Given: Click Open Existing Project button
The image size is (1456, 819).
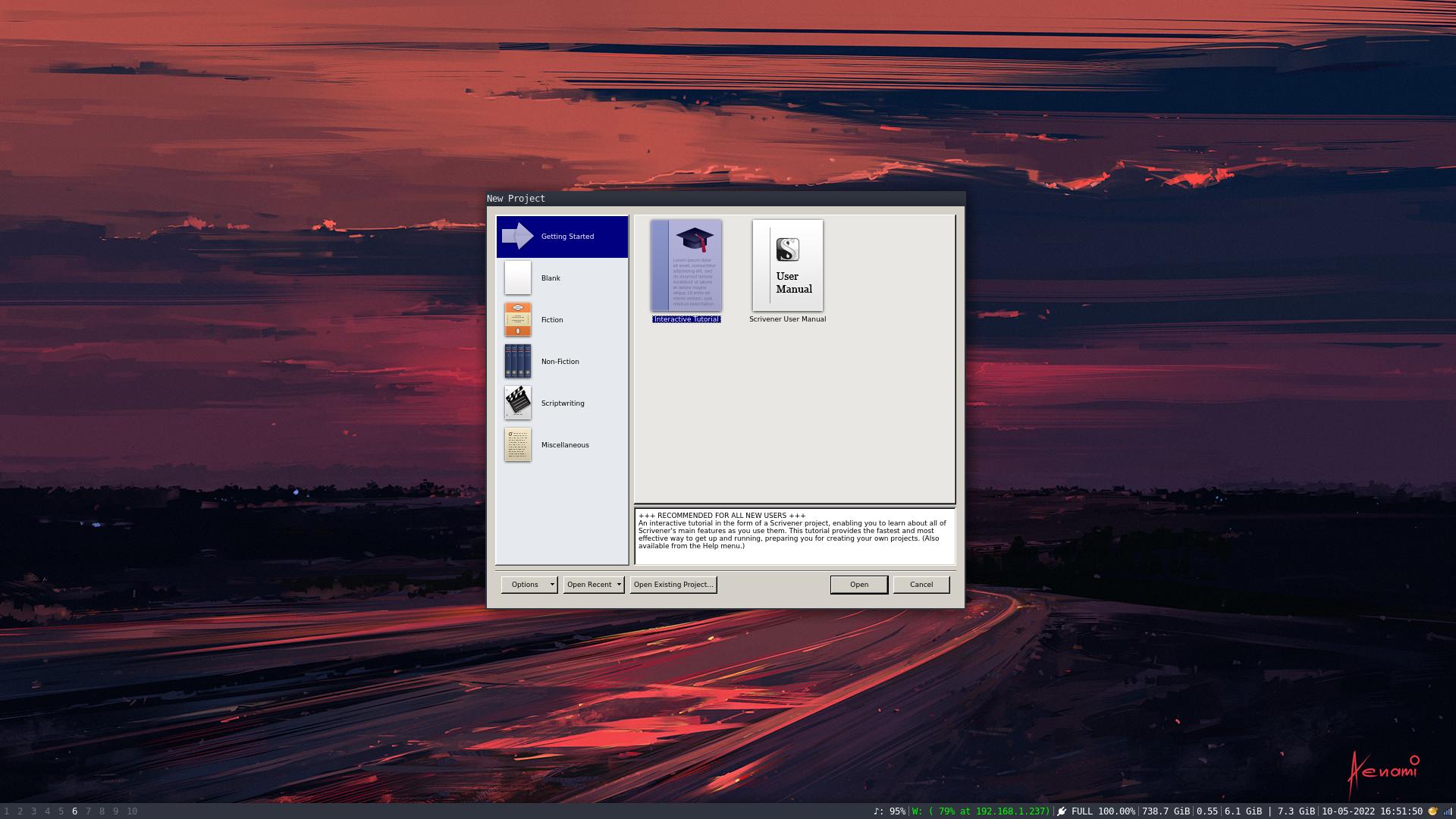Looking at the screenshot, I should pyautogui.click(x=673, y=585).
